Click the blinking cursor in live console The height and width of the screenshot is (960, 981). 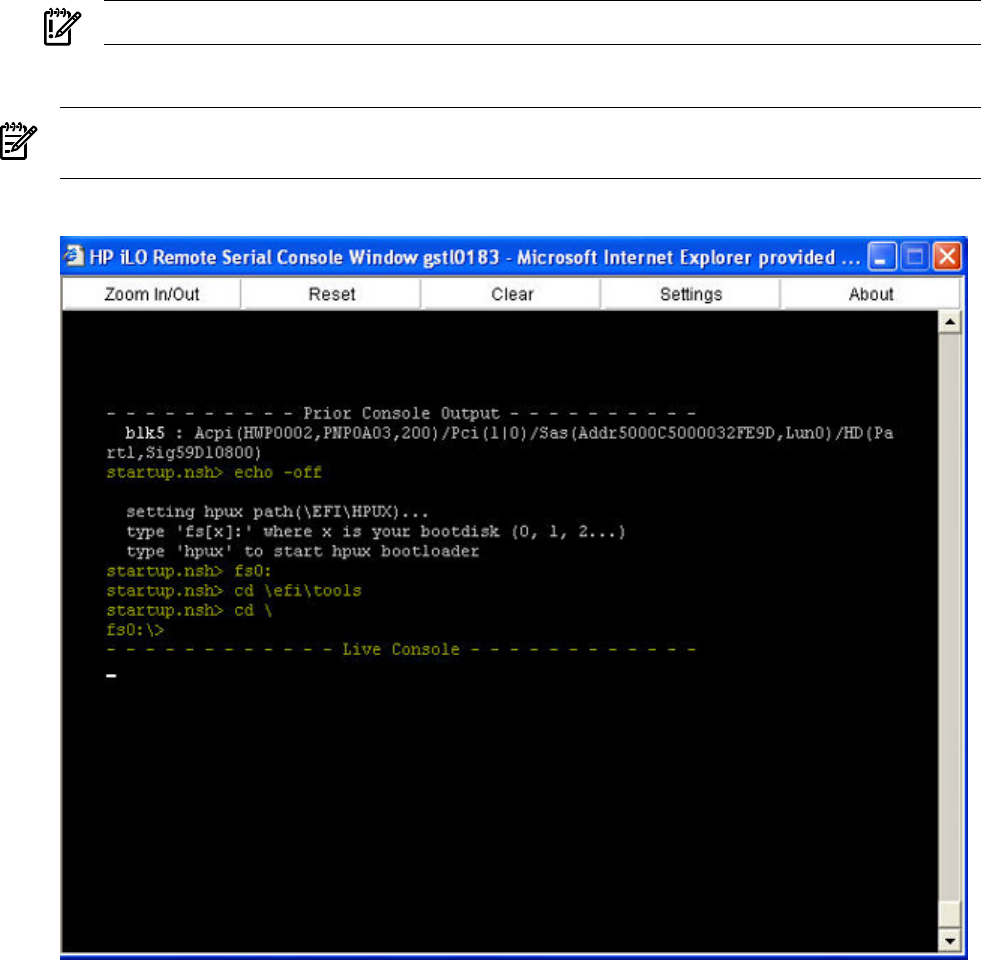[111, 675]
